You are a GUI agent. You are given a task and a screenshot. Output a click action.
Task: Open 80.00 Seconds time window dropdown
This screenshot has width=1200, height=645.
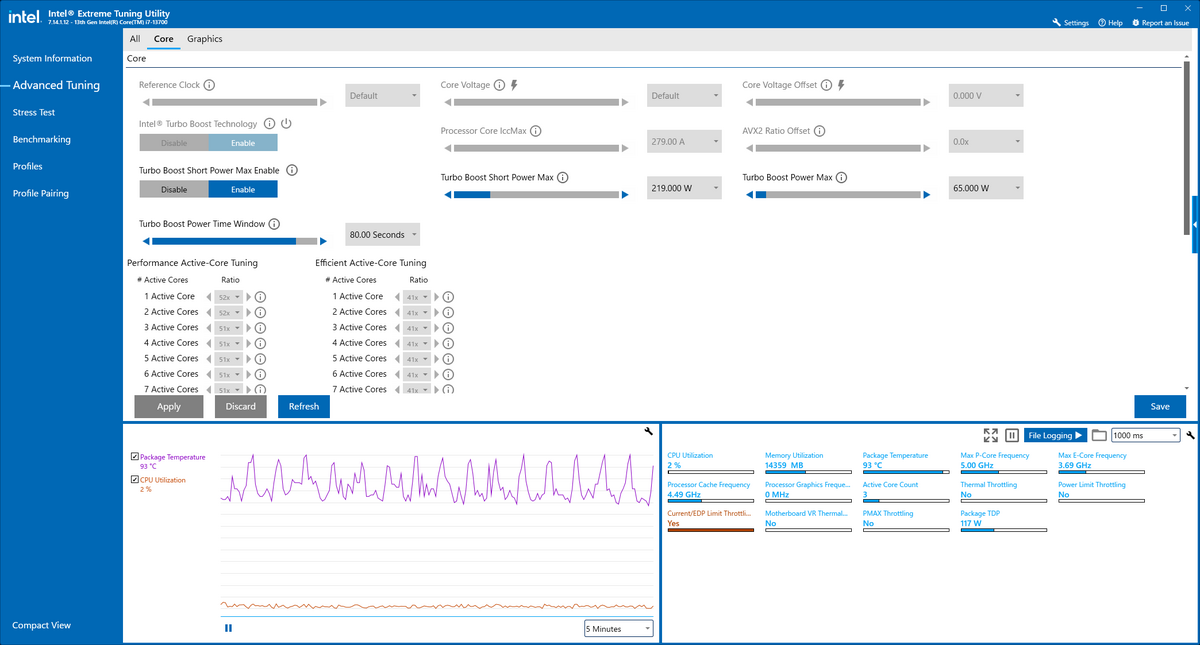[382, 235]
